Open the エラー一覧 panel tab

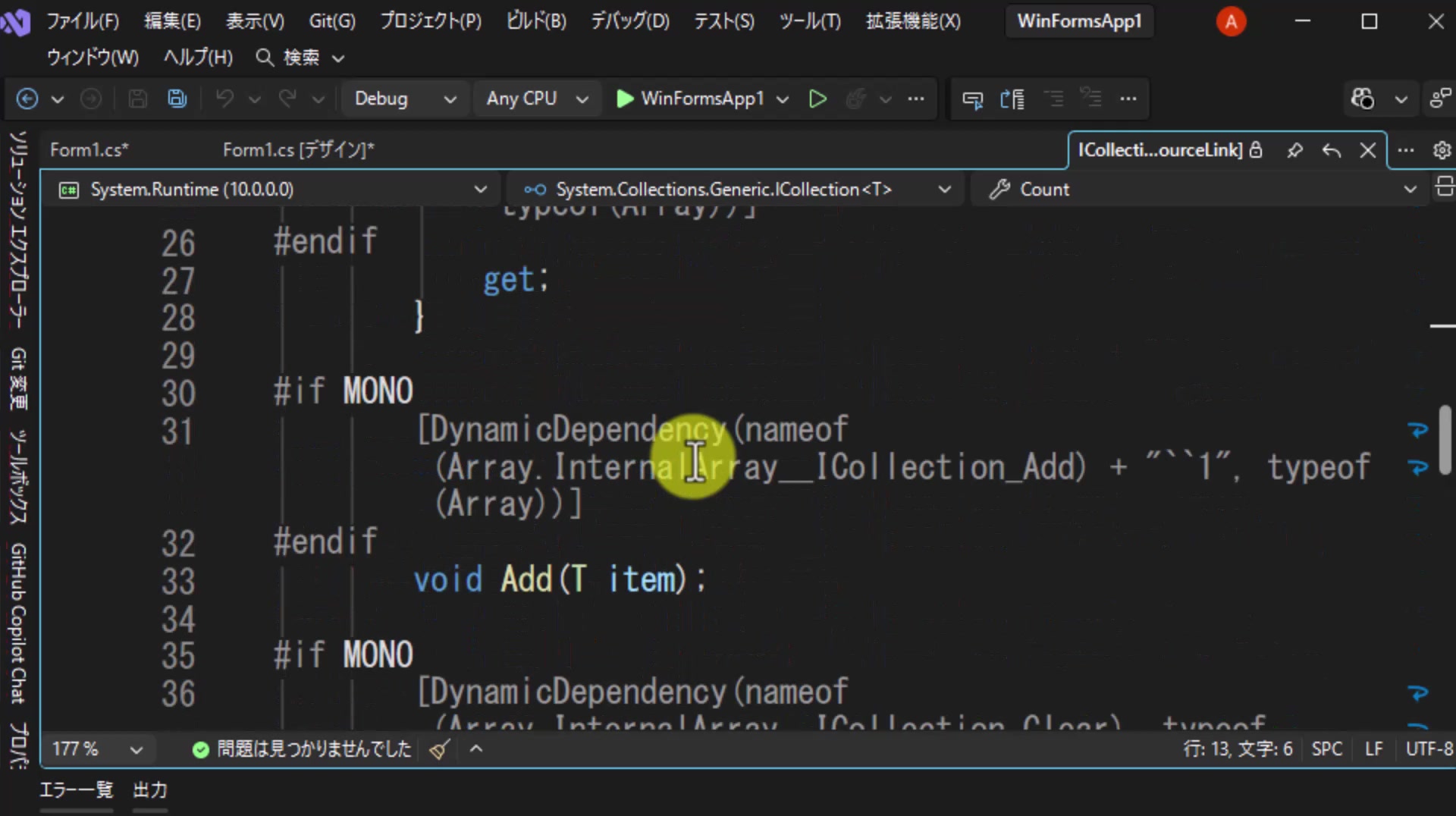[76, 790]
